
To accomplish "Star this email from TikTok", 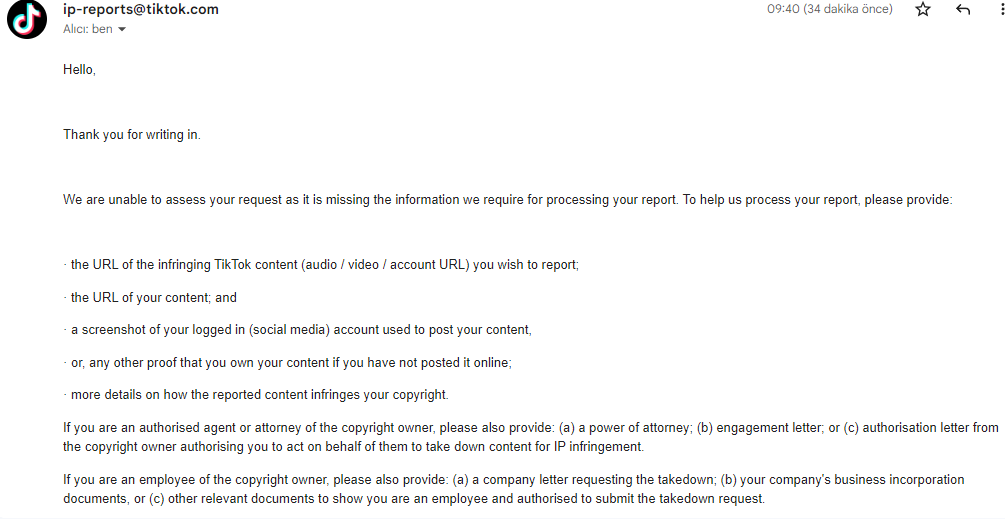I will pyautogui.click(x=922, y=9).
